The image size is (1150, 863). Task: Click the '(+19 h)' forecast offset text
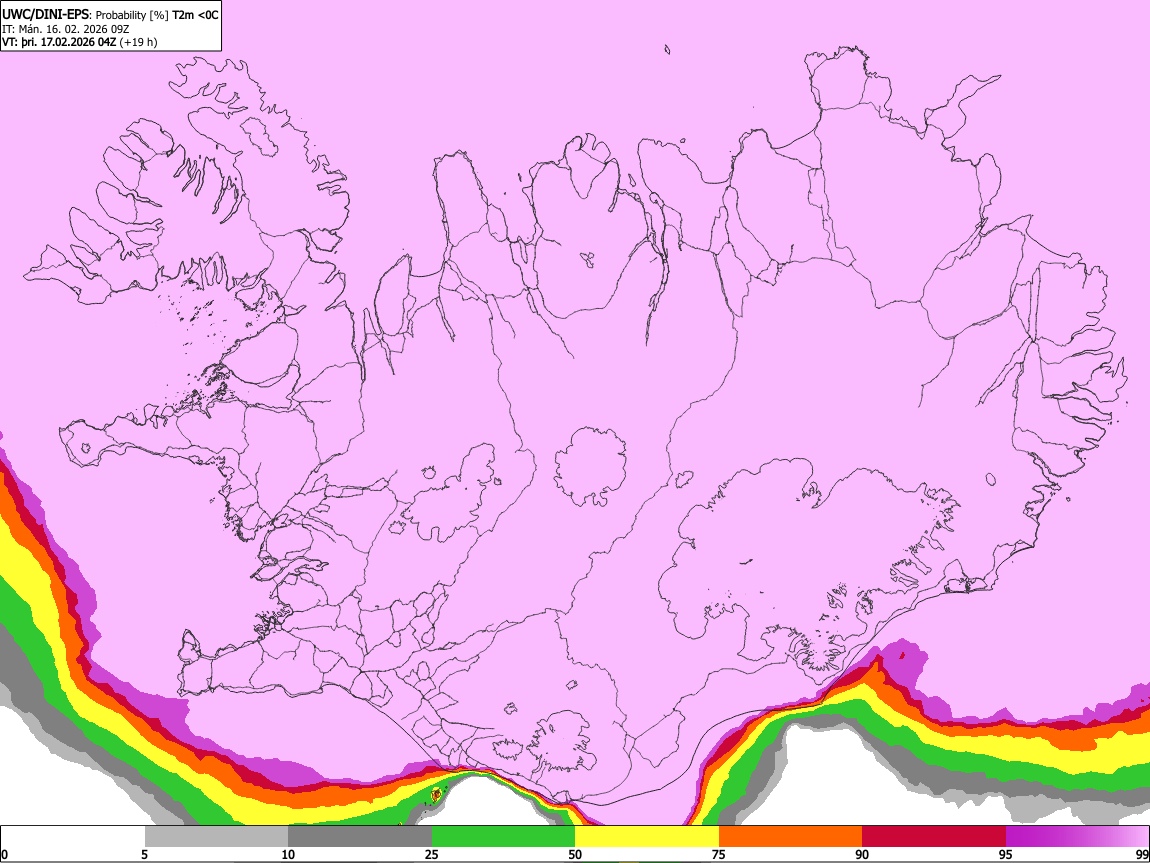click(x=138, y=42)
